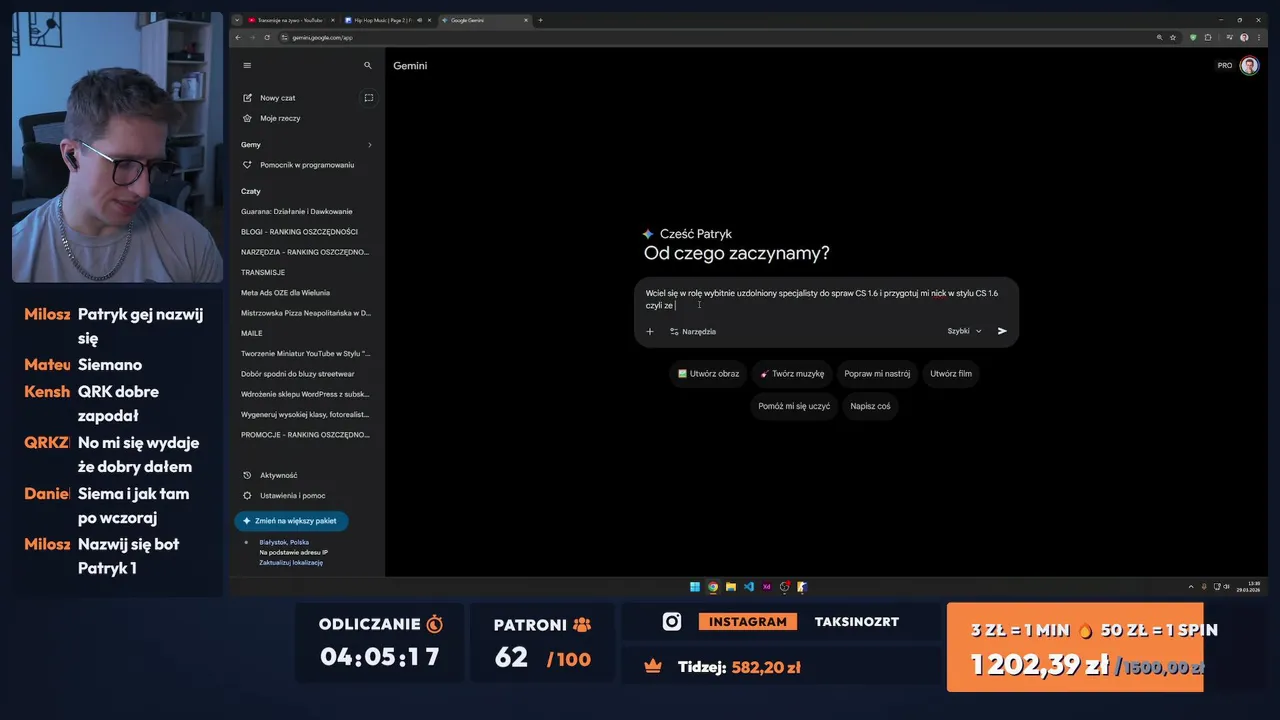The image size is (1280, 720).
Task: Reload the page with refresh icon
Action: pyautogui.click(x=267, y=37)
